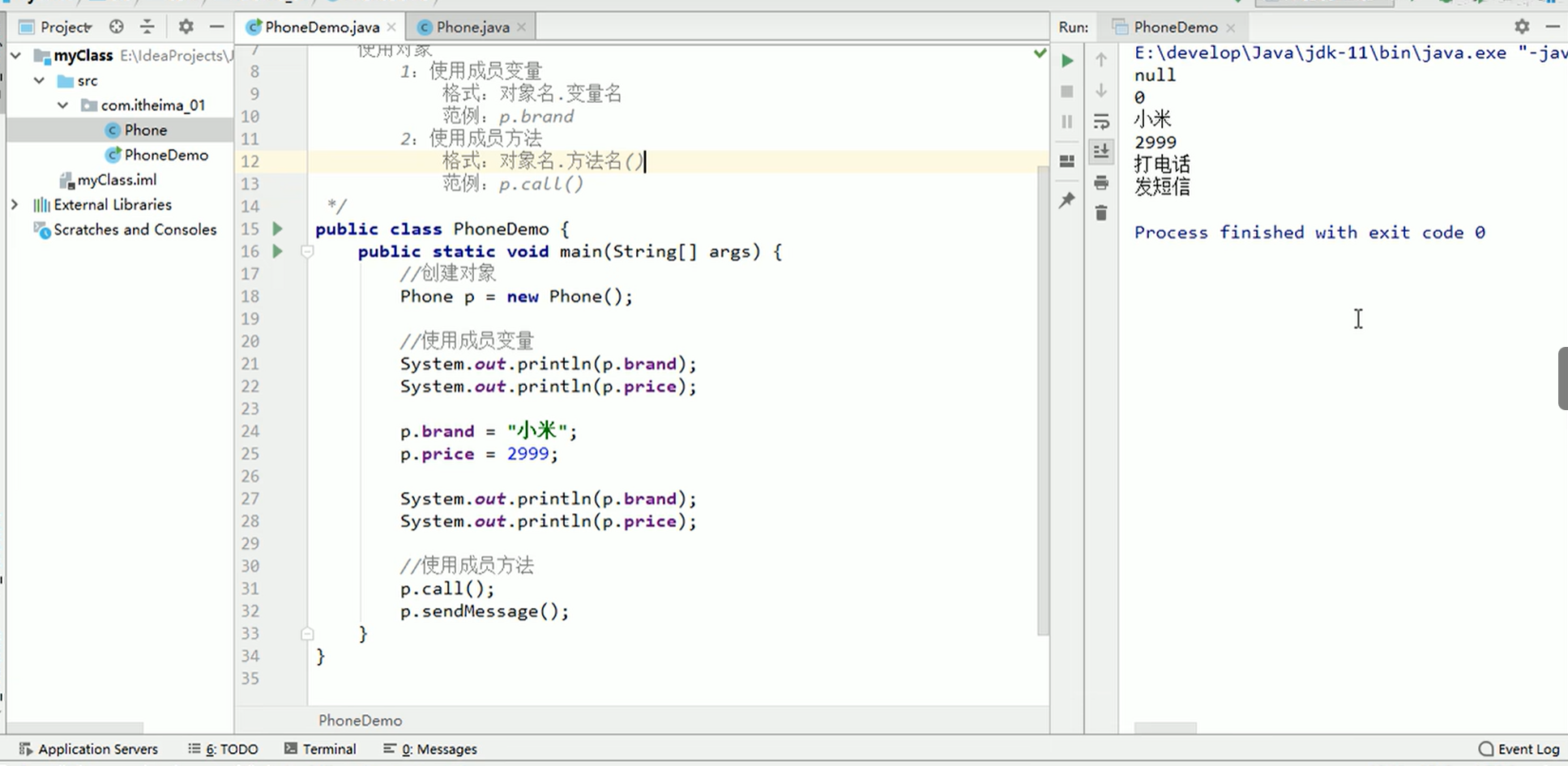The width and height of the screenshot is (1568, 766).
Task: Close the PhoneDemo run tab
Action: [1231, 28]
